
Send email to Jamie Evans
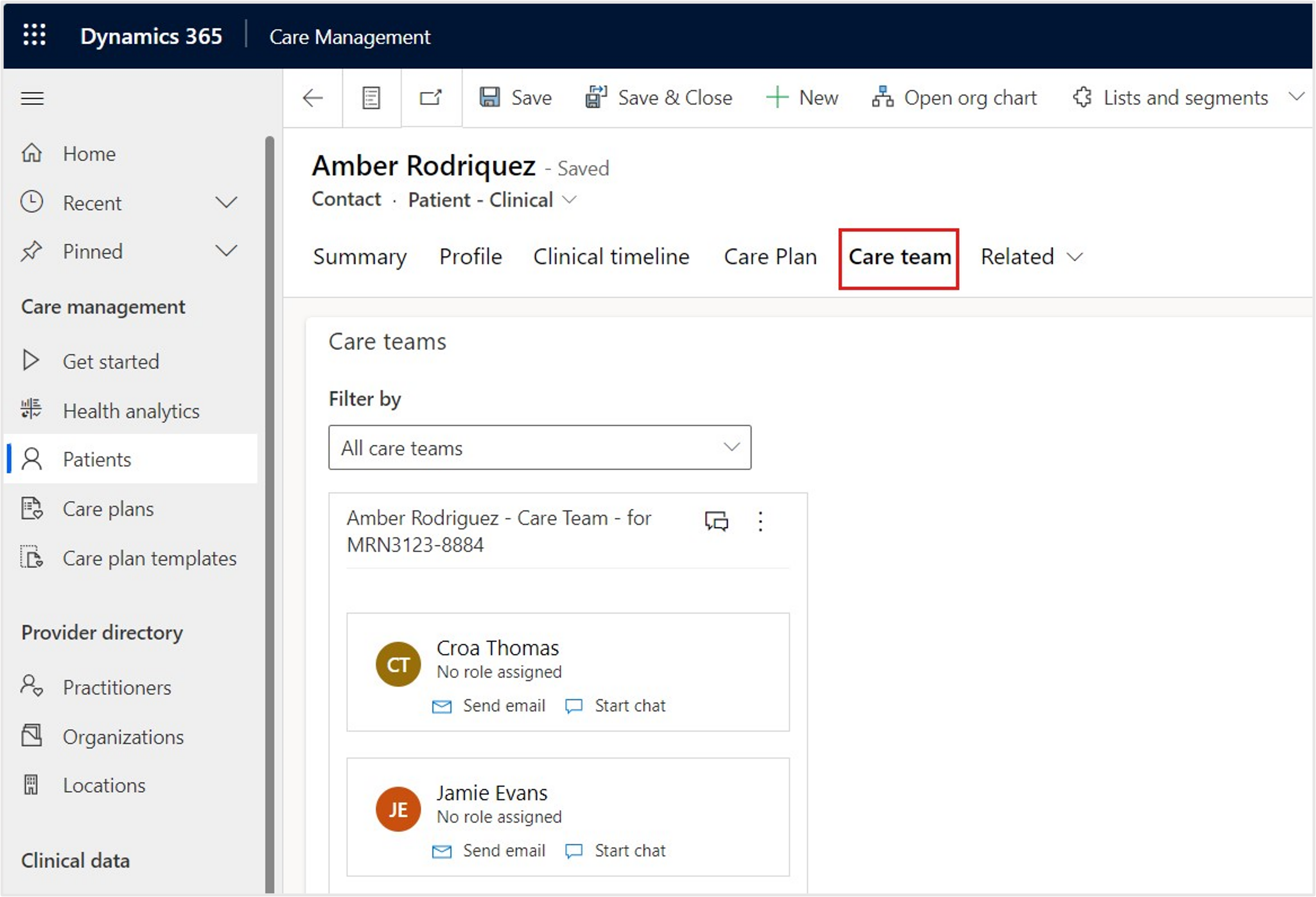(x=488, y=851)
